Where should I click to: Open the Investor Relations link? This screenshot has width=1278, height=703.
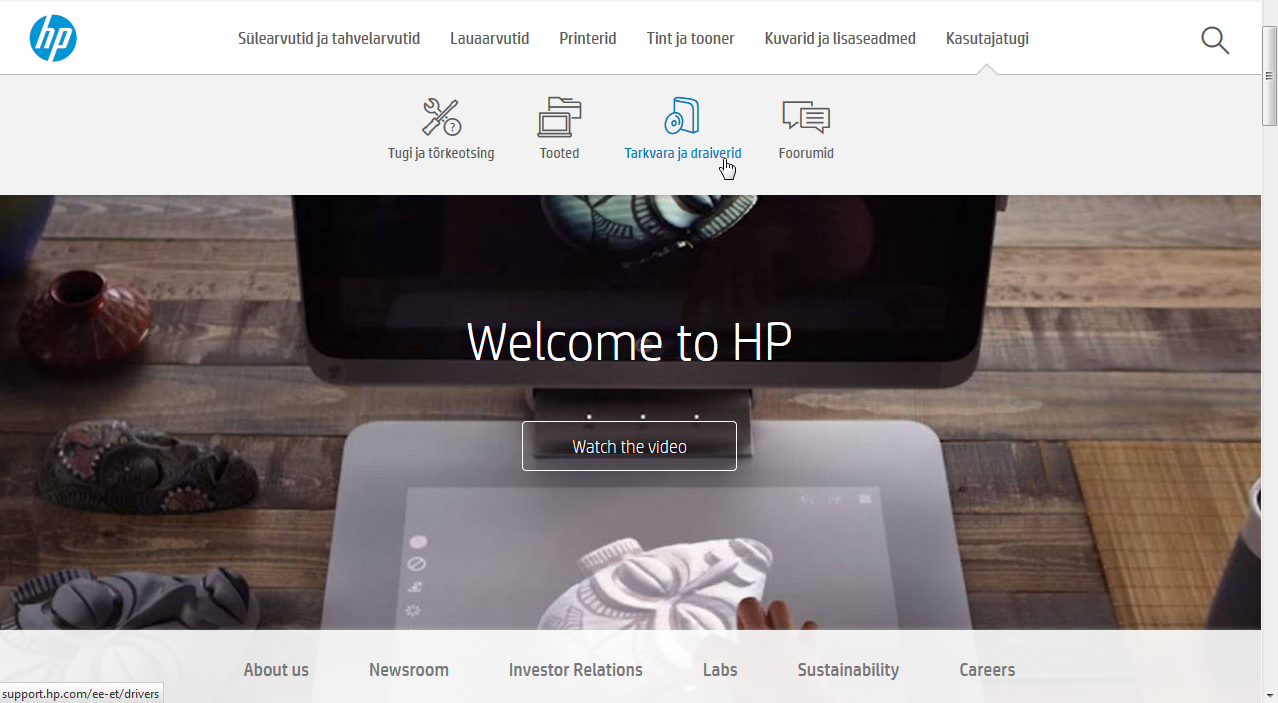click(x=576, y=670)
